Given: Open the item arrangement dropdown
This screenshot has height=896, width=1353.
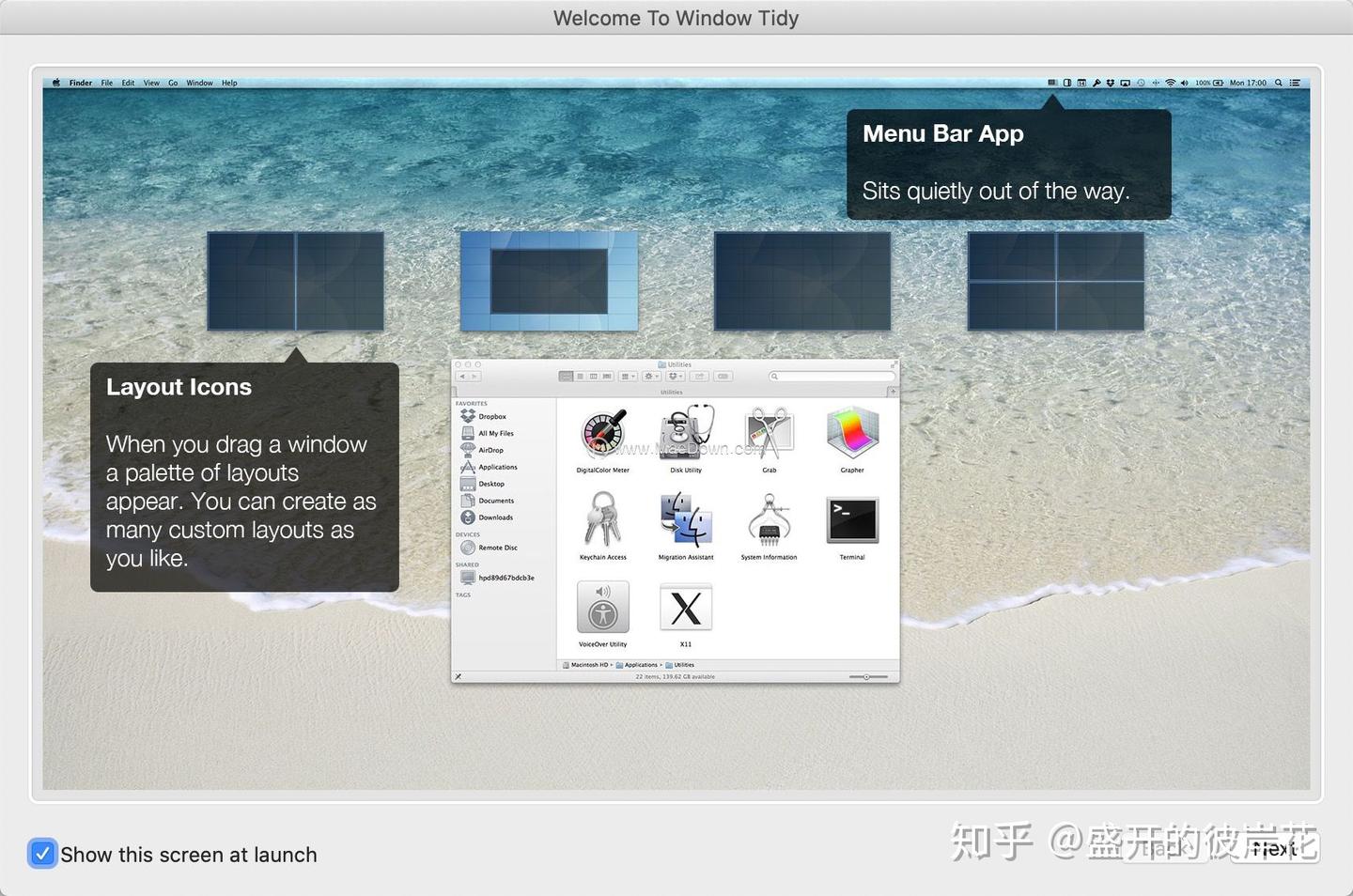Looking at the screenshot, I should [x=626, y=376].
